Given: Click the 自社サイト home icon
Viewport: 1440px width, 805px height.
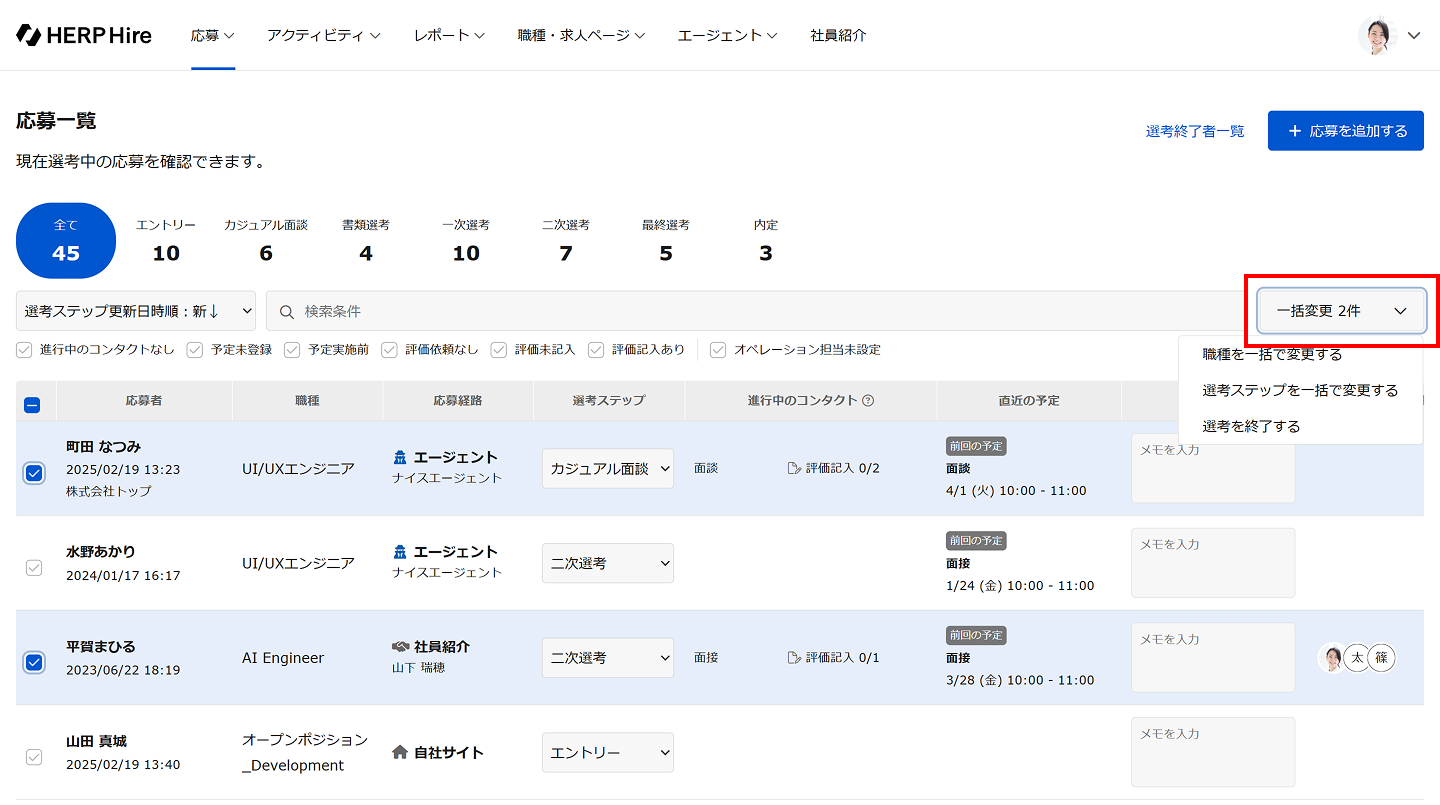Looking at the screenshot, I should click(400, 752).
